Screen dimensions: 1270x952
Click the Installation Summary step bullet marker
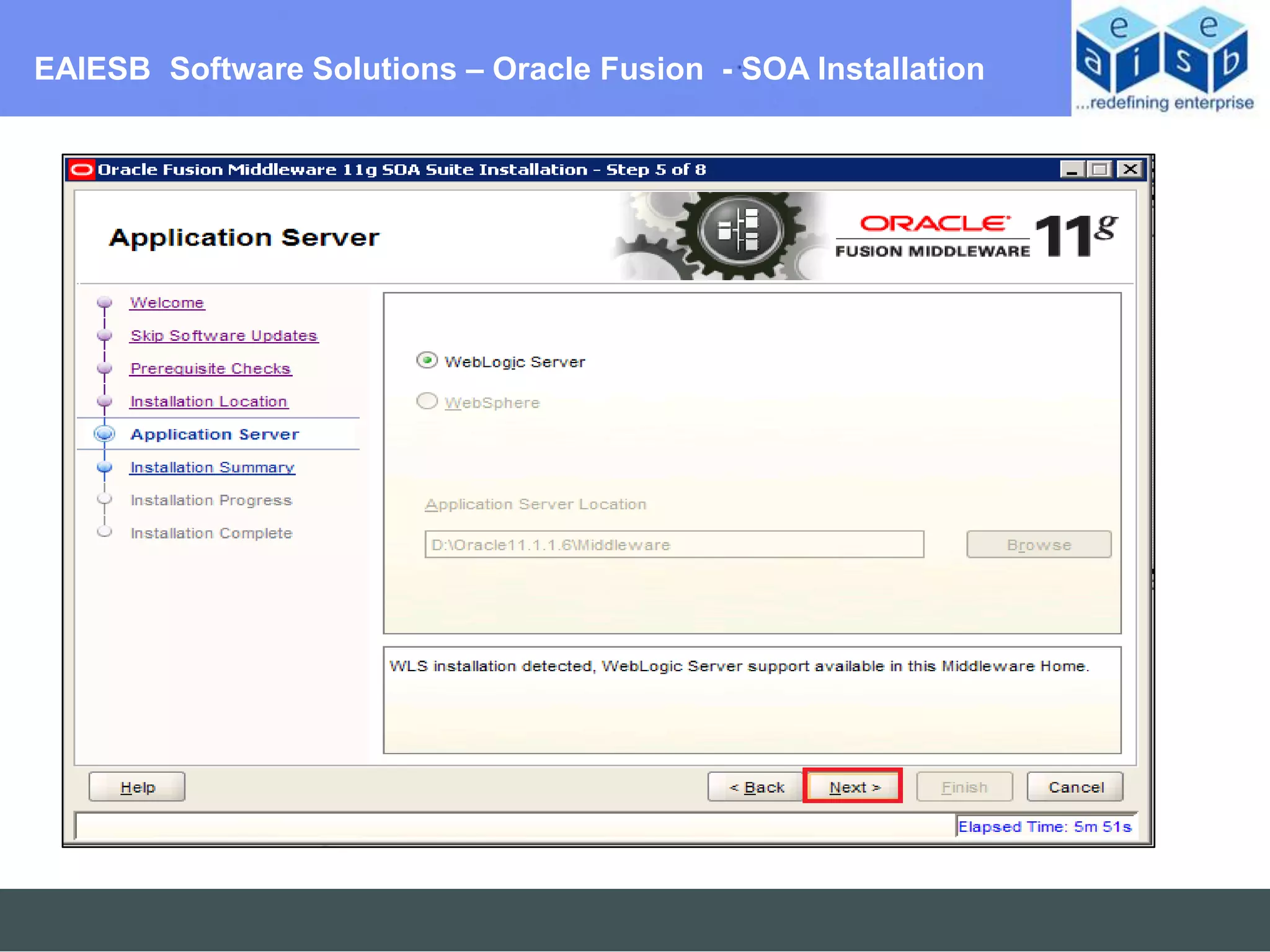105,467
